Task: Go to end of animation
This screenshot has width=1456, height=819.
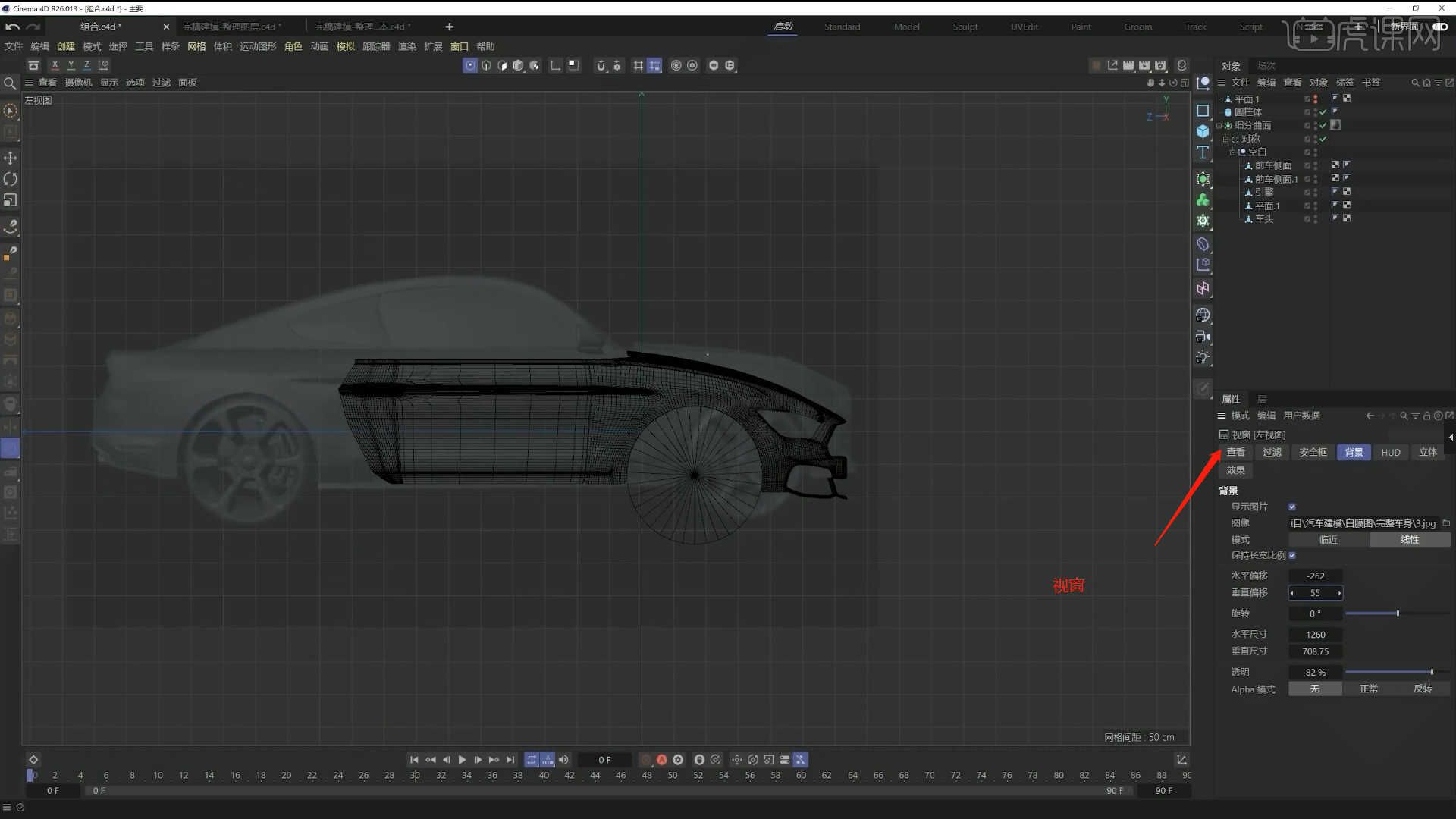Action: coord(510,760)
